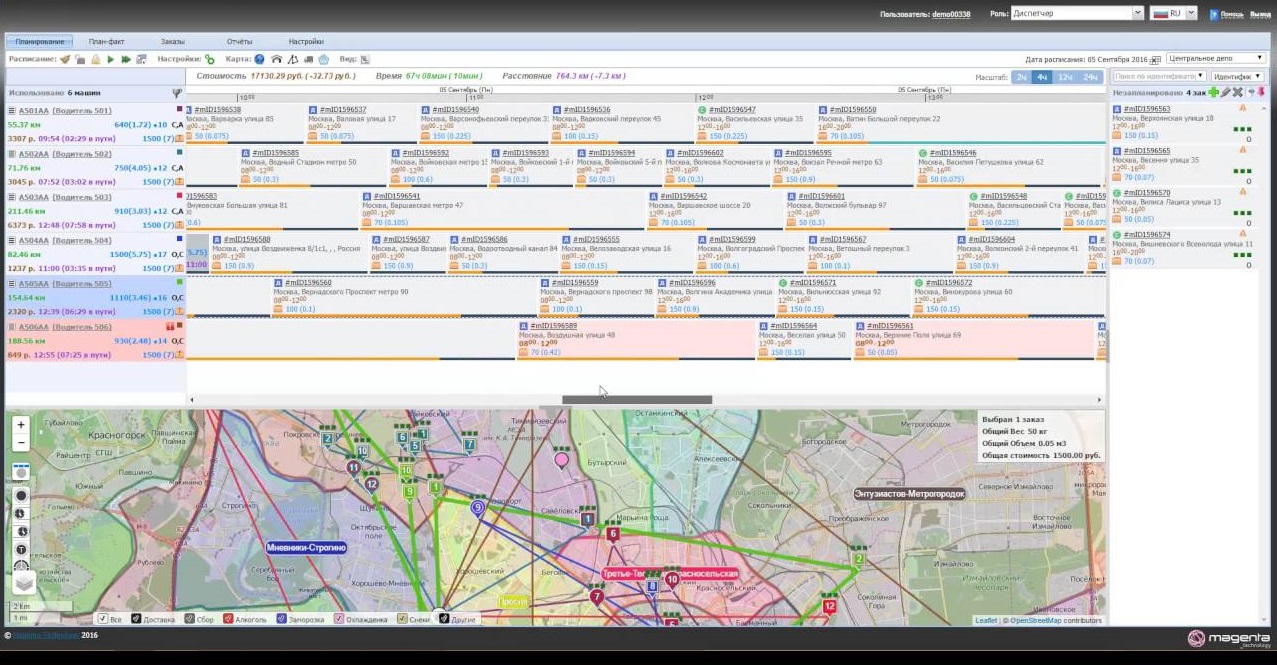Open the Отчёты tab
This screenshot has height=665, width=1277.
tap(239, 42)
